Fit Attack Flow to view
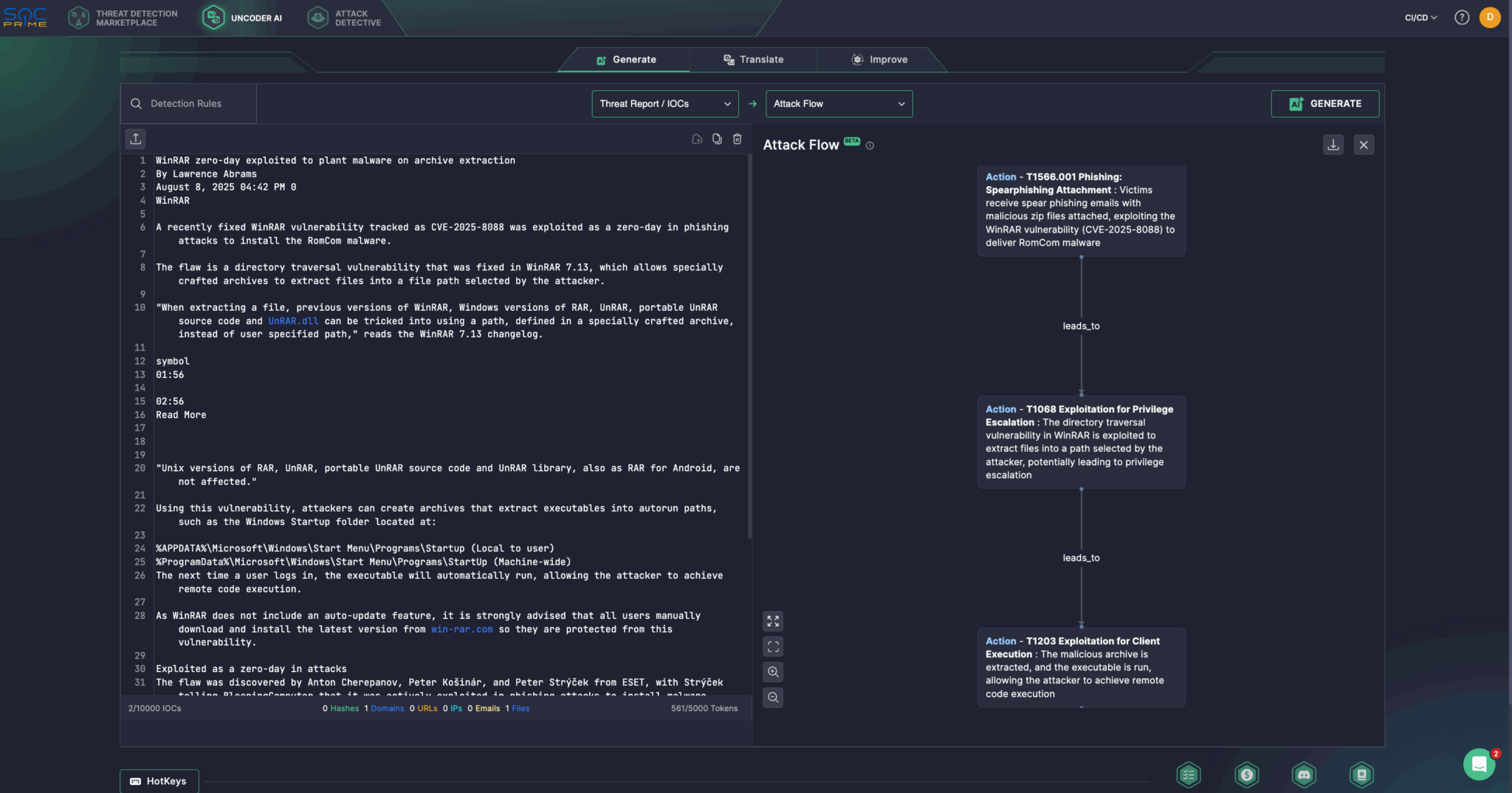The image size is (1512, 793). 773,647
